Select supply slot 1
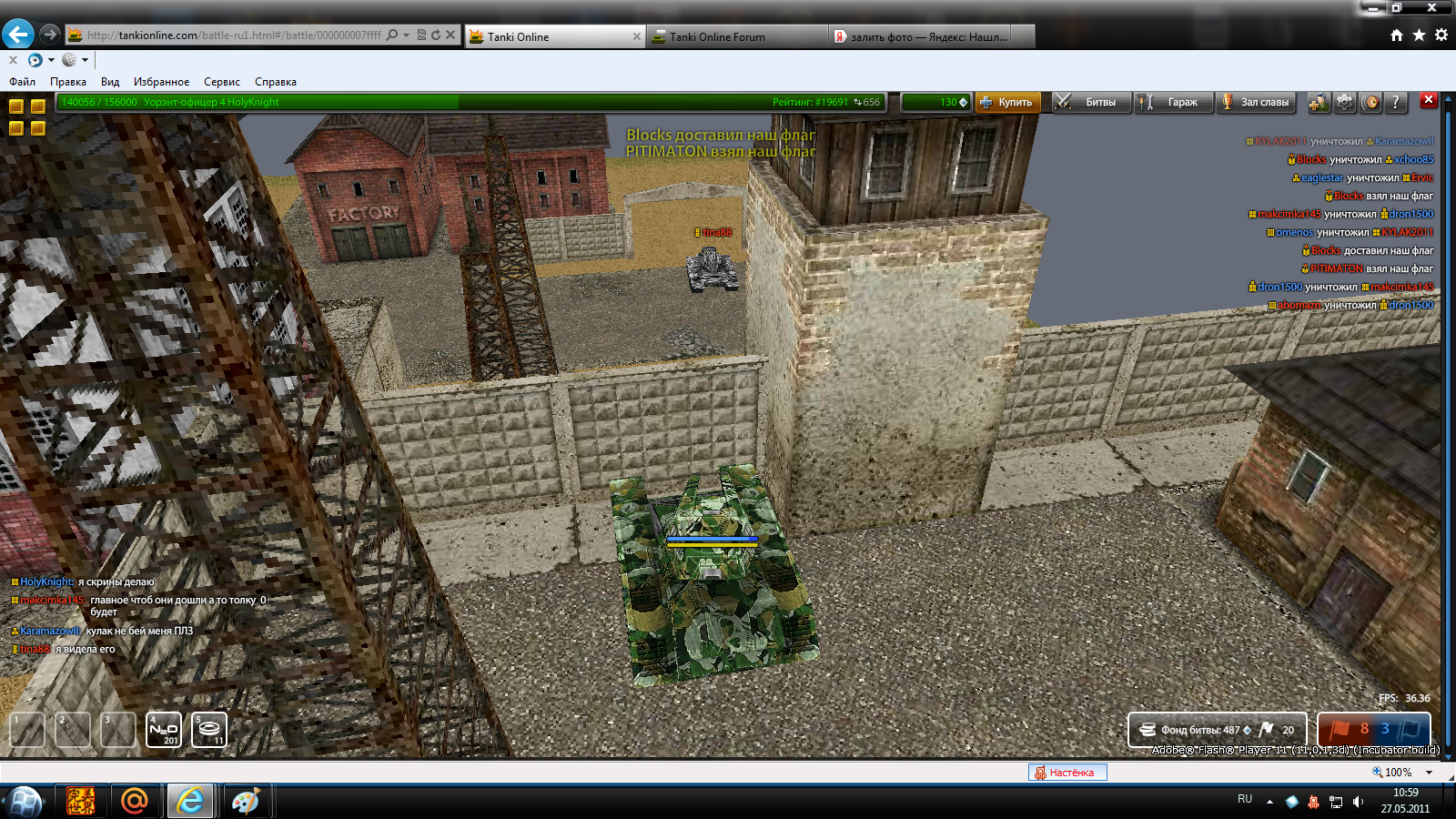The image size is (1456, 819). coord(27,730)
